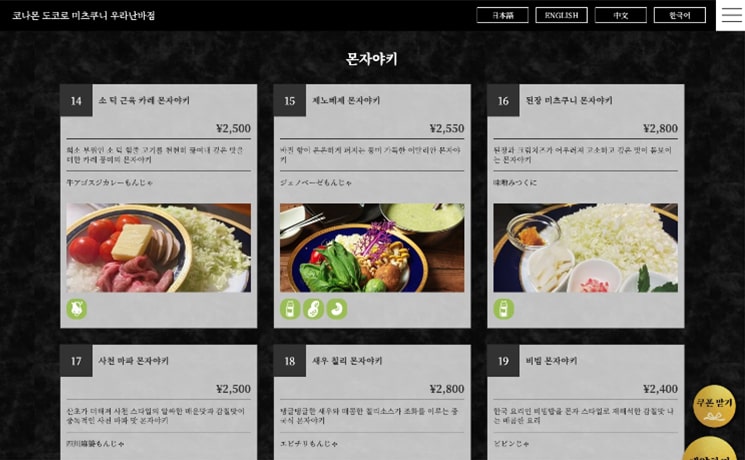Image resolution: width=745 pixels, height=460 pixels.
Task: Select the item 18 shrimp chili title
Action: (x=347, y=361)
